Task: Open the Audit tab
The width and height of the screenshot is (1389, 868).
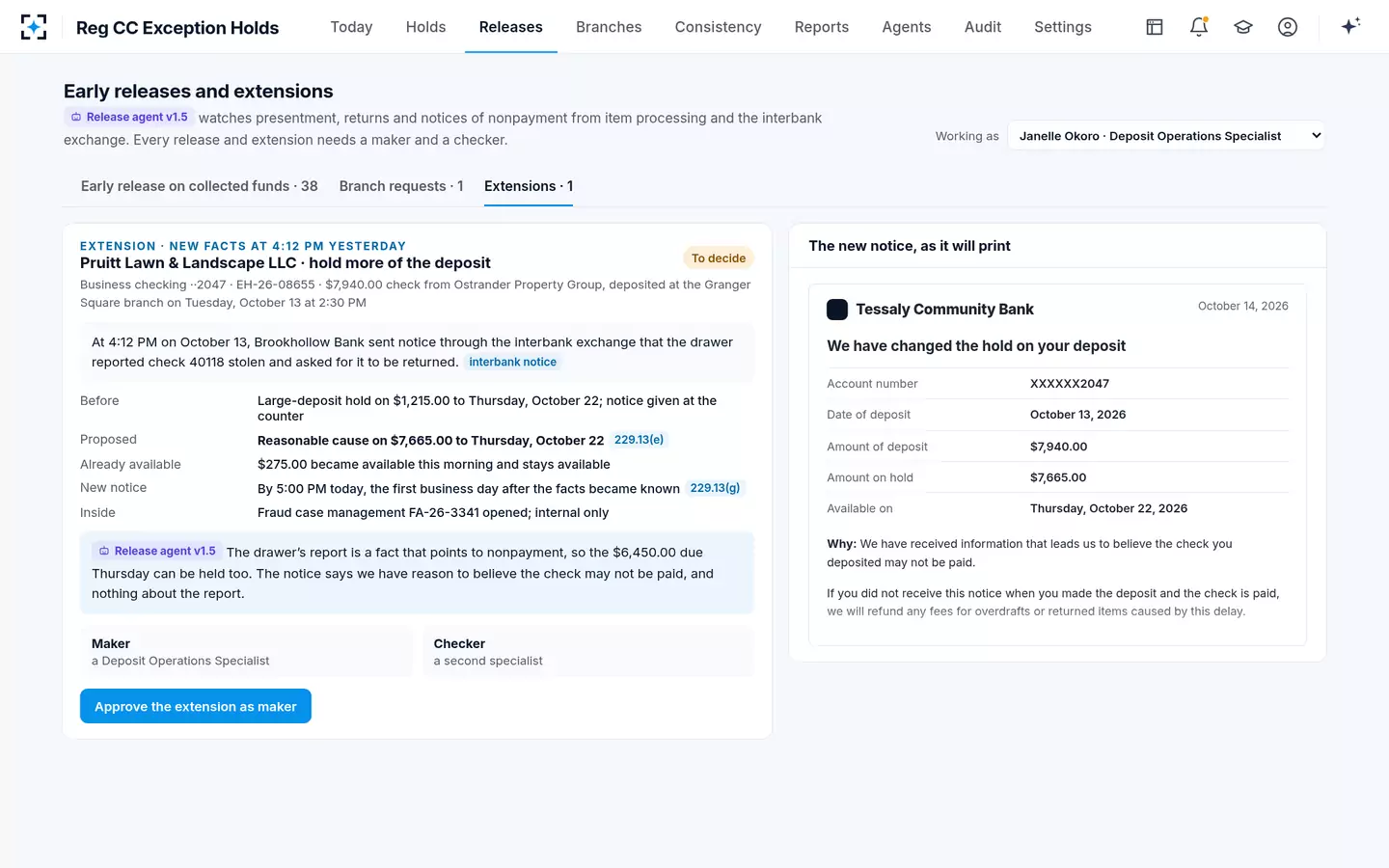Action: pyautogui.click(x=983, y=27)
